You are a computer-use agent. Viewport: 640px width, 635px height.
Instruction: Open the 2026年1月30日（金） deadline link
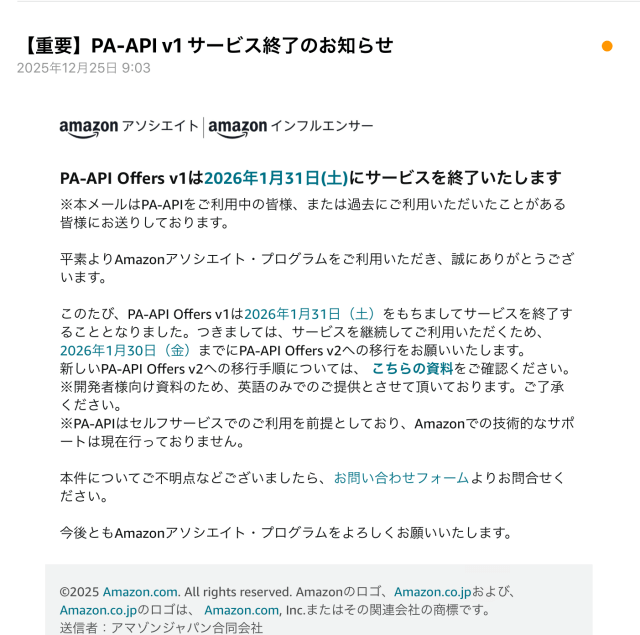(125, 350)
